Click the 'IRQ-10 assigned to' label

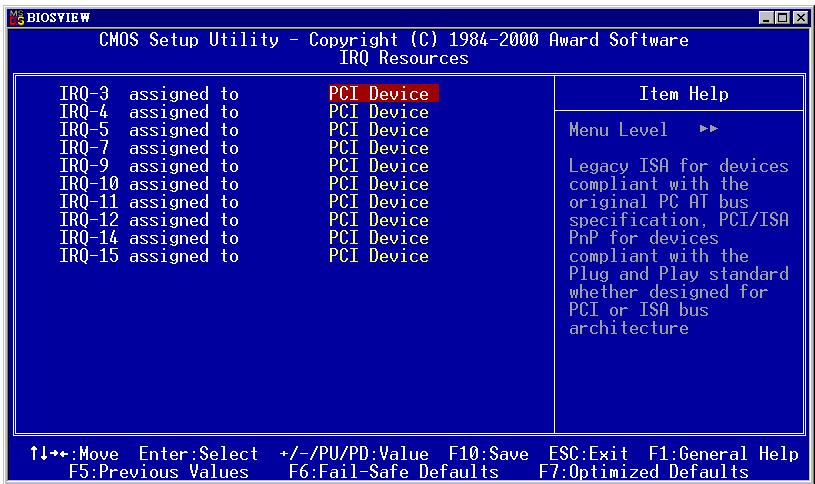149,184
